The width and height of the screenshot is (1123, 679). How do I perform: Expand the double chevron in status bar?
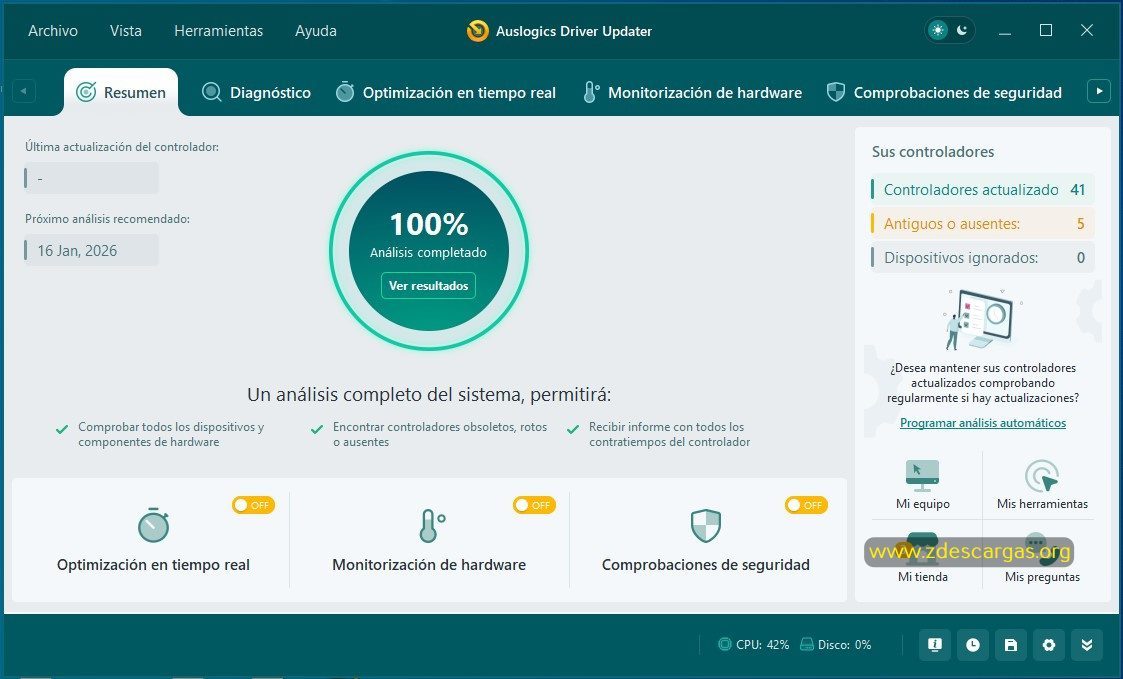1086,645
